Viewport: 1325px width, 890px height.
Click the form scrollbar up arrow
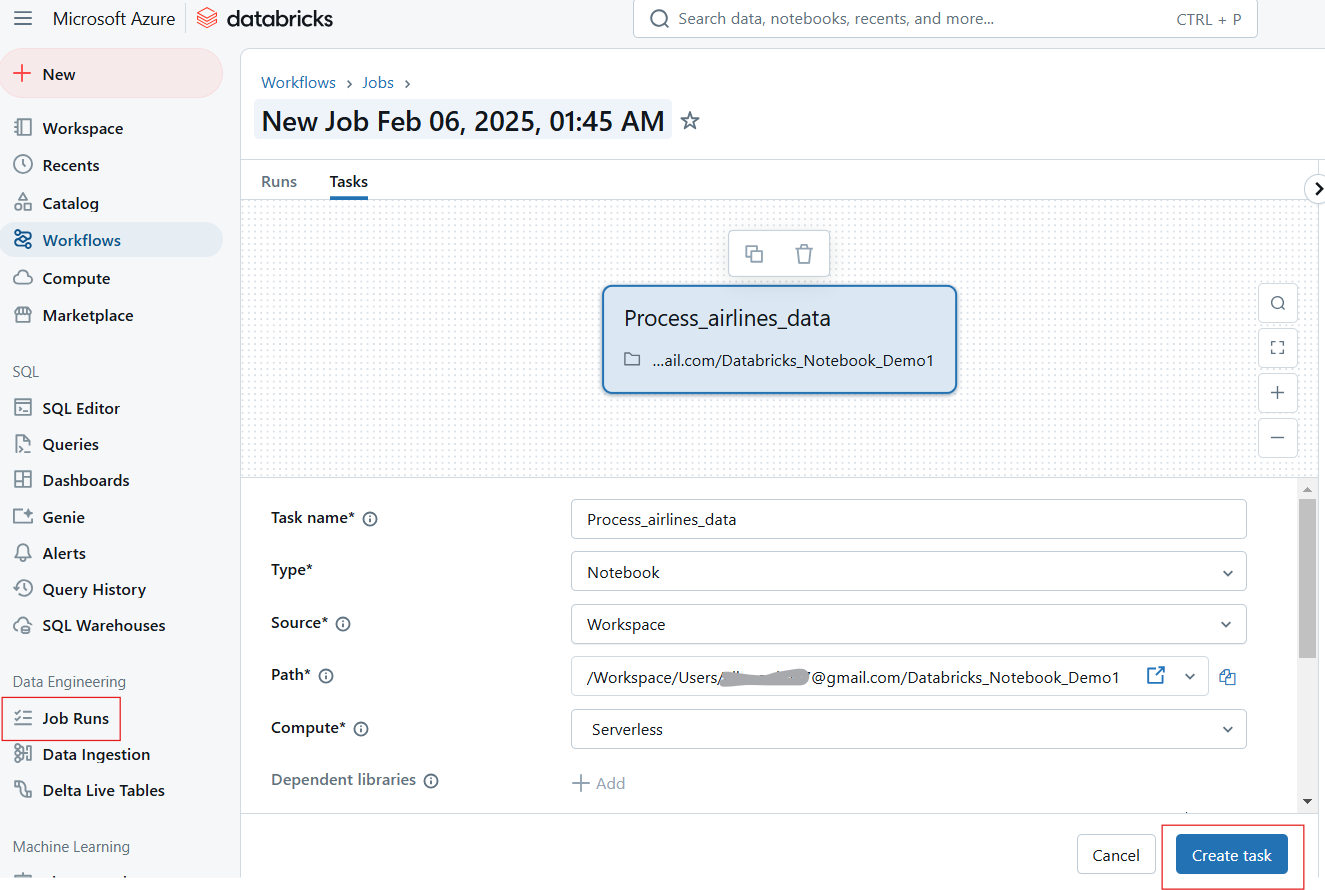coord(1307,489)
